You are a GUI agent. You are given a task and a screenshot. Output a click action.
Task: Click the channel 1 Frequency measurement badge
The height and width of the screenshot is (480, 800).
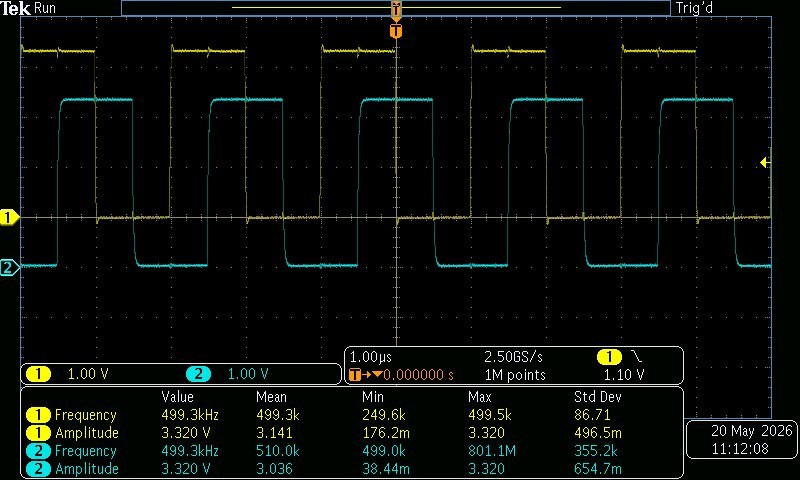(38, 415)
